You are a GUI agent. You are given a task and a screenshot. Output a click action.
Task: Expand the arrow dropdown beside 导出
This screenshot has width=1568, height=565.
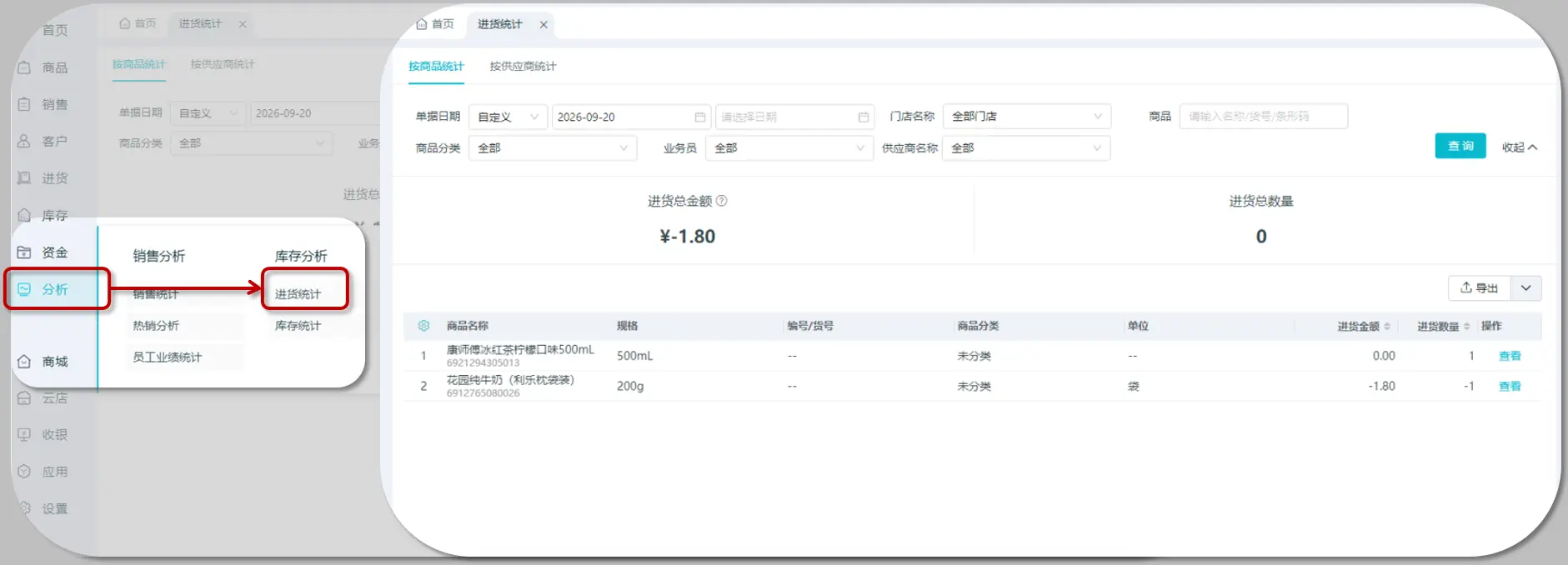point(1525,288)
